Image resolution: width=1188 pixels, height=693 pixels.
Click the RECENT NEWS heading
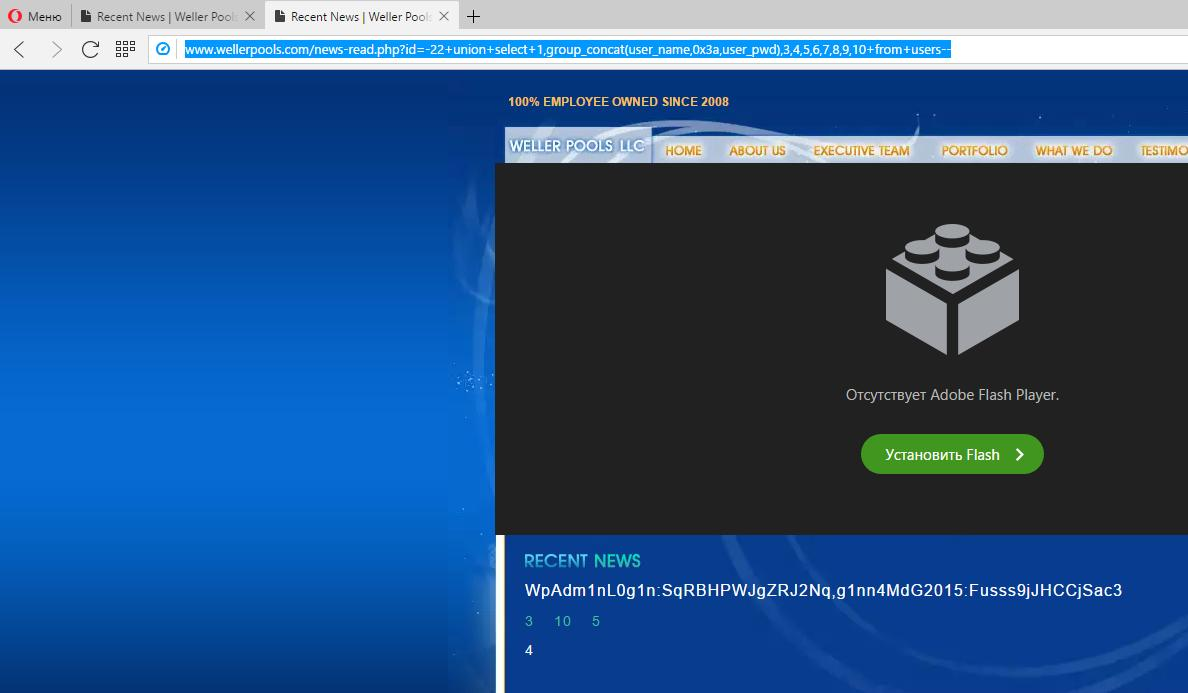click(582, 560)
